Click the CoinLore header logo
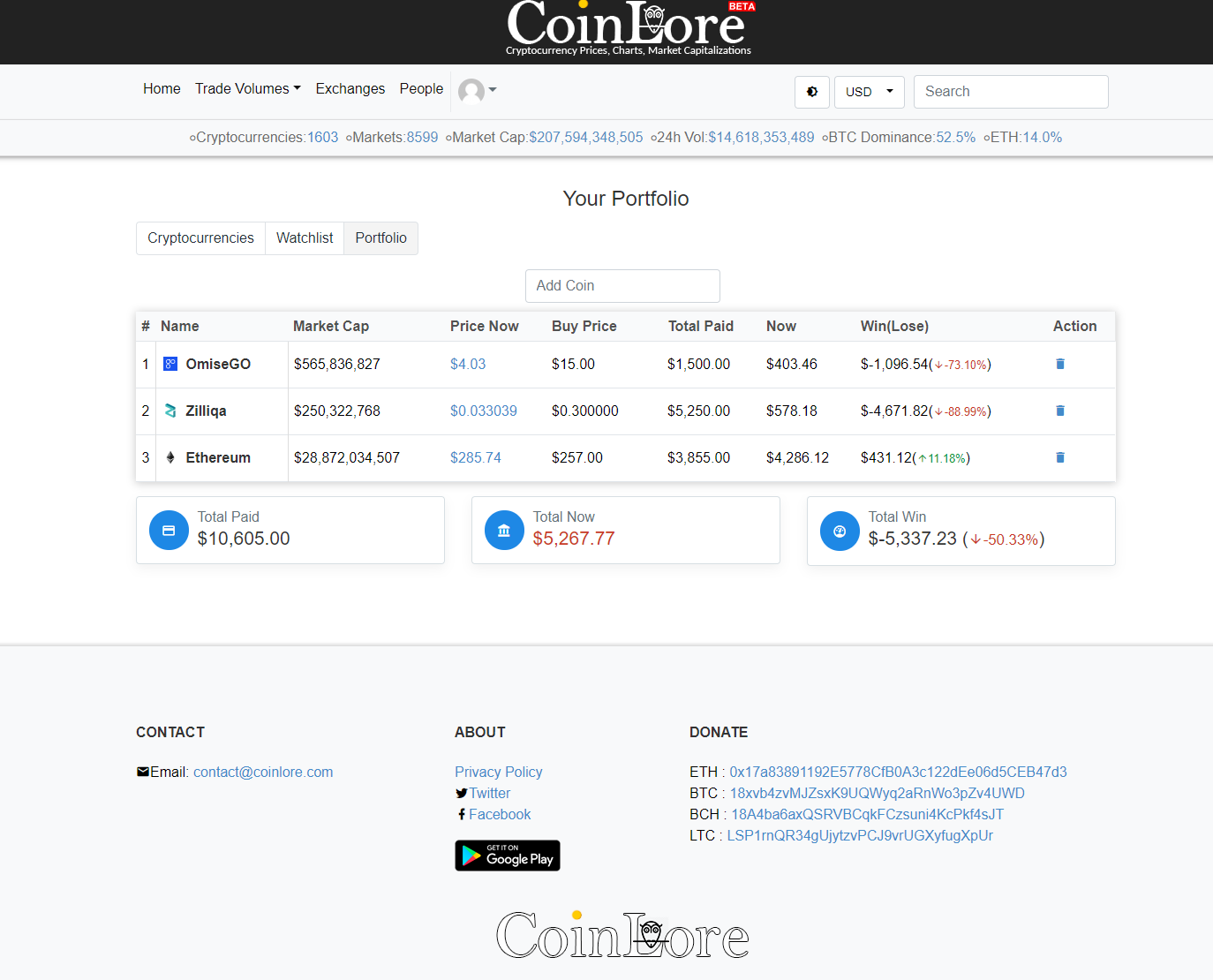Screen dimensions: 1213x980 pos(630,28)
